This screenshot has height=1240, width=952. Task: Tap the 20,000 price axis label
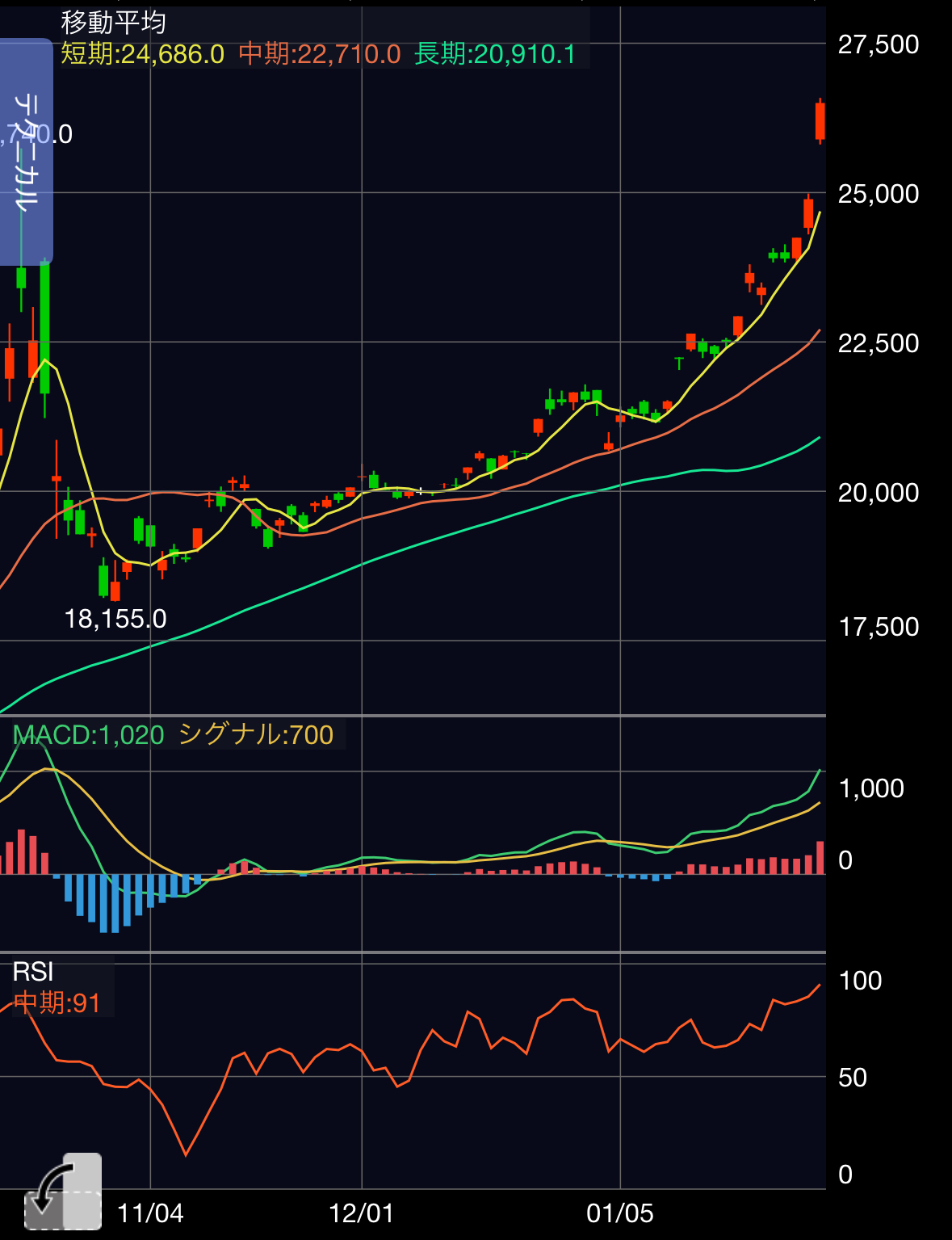[879, 493]
